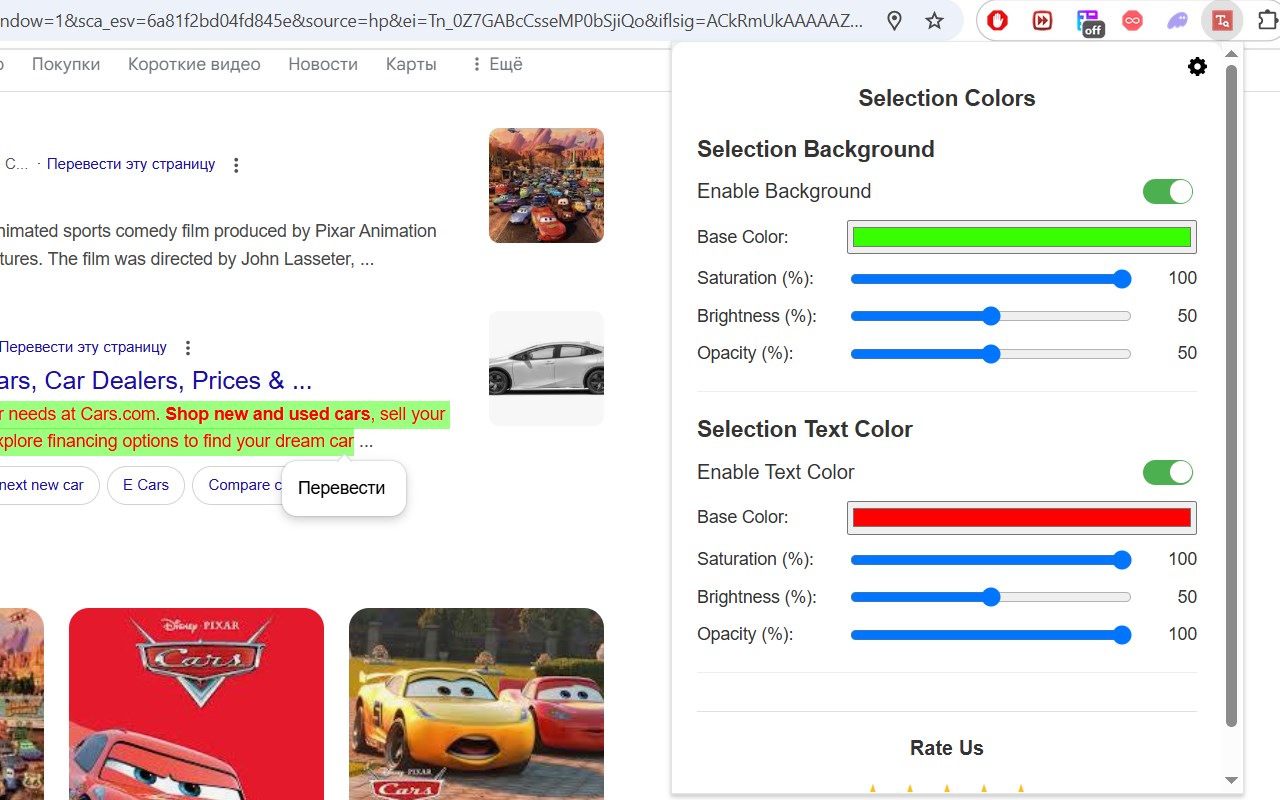
Task: Bookmark this page with the star icon
Action: click(x=934, y=21)
